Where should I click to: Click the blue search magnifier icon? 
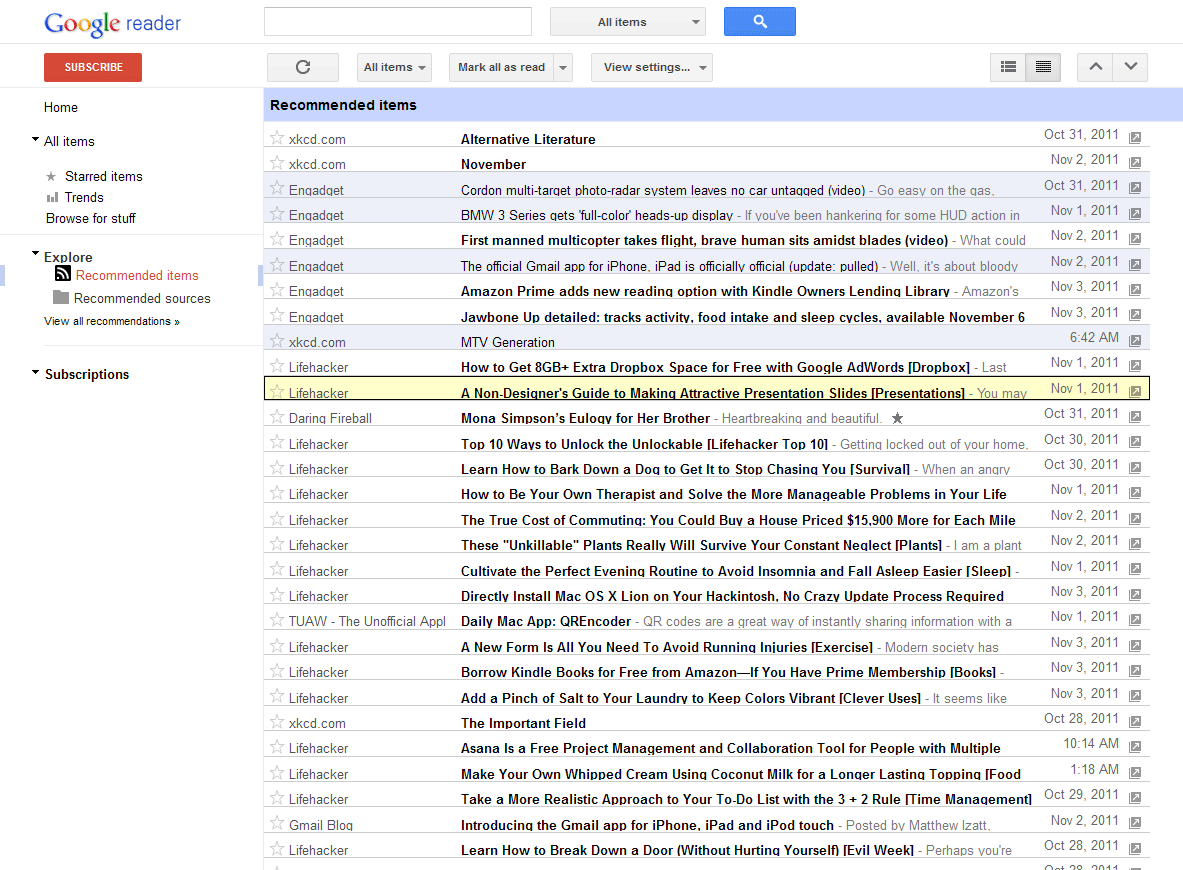(759, 21)
